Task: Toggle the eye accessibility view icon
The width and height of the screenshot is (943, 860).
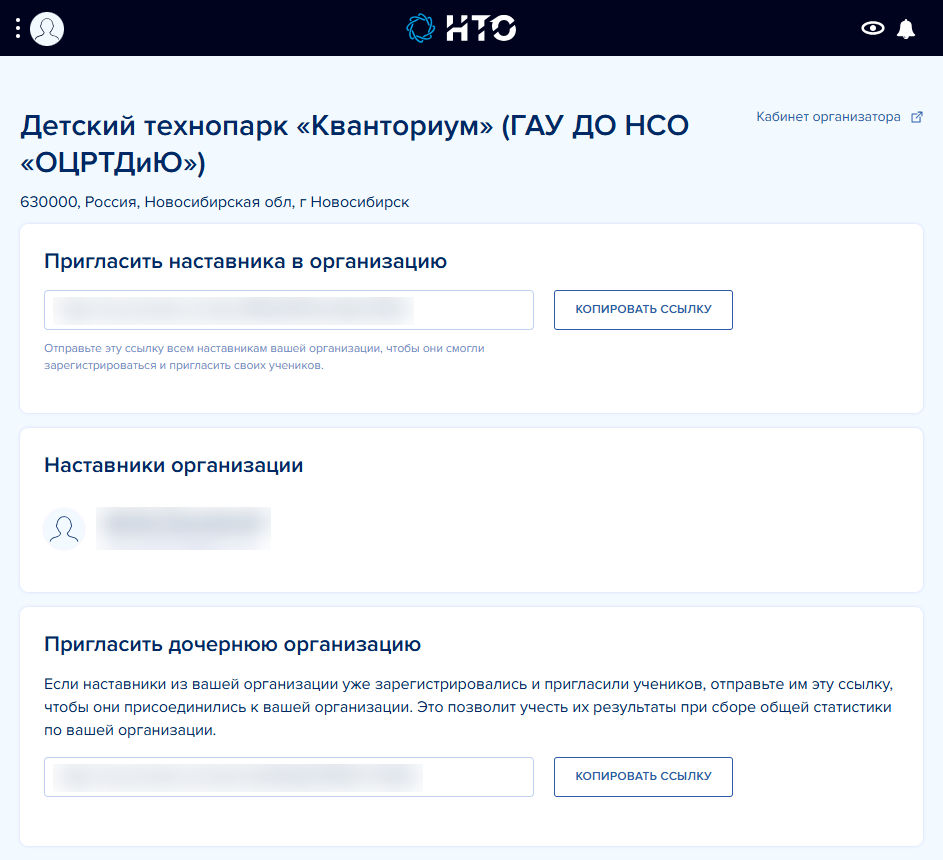Action: tap(873, 28)
